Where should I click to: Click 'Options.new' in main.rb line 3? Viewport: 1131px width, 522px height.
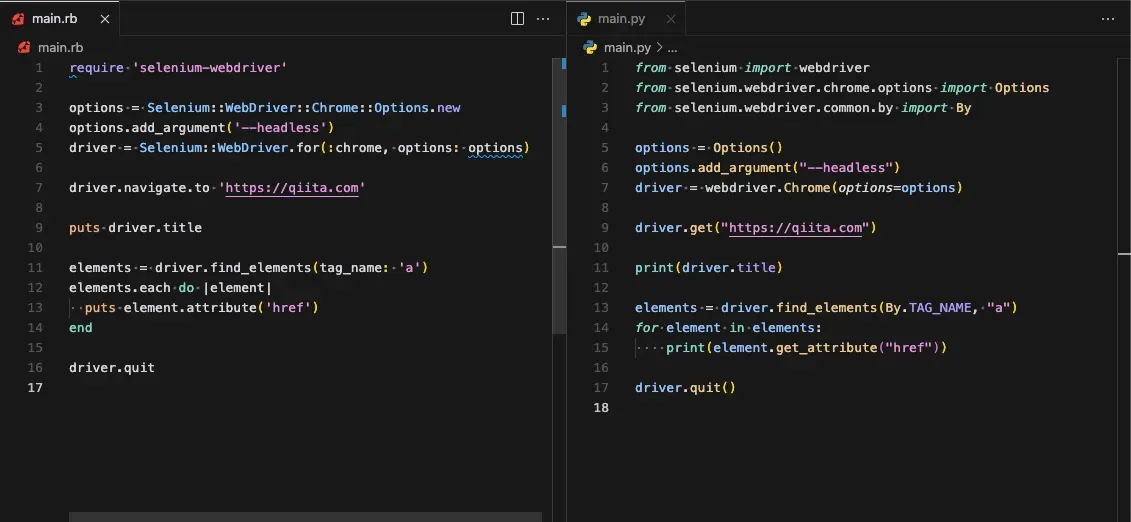pos(417,107)
